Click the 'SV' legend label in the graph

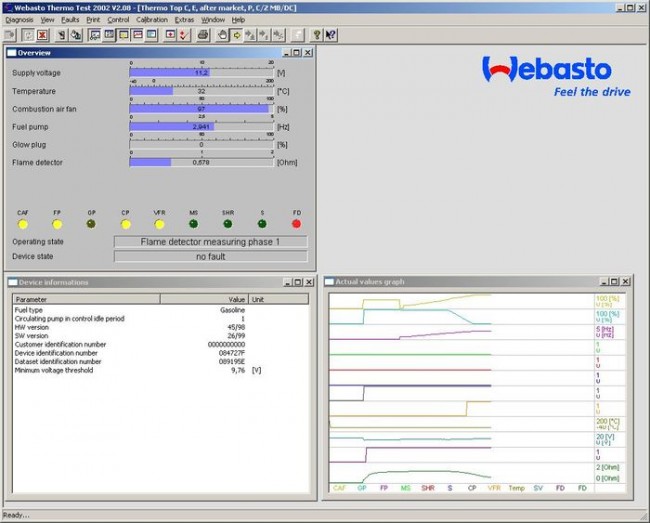(x=538, y=488)
